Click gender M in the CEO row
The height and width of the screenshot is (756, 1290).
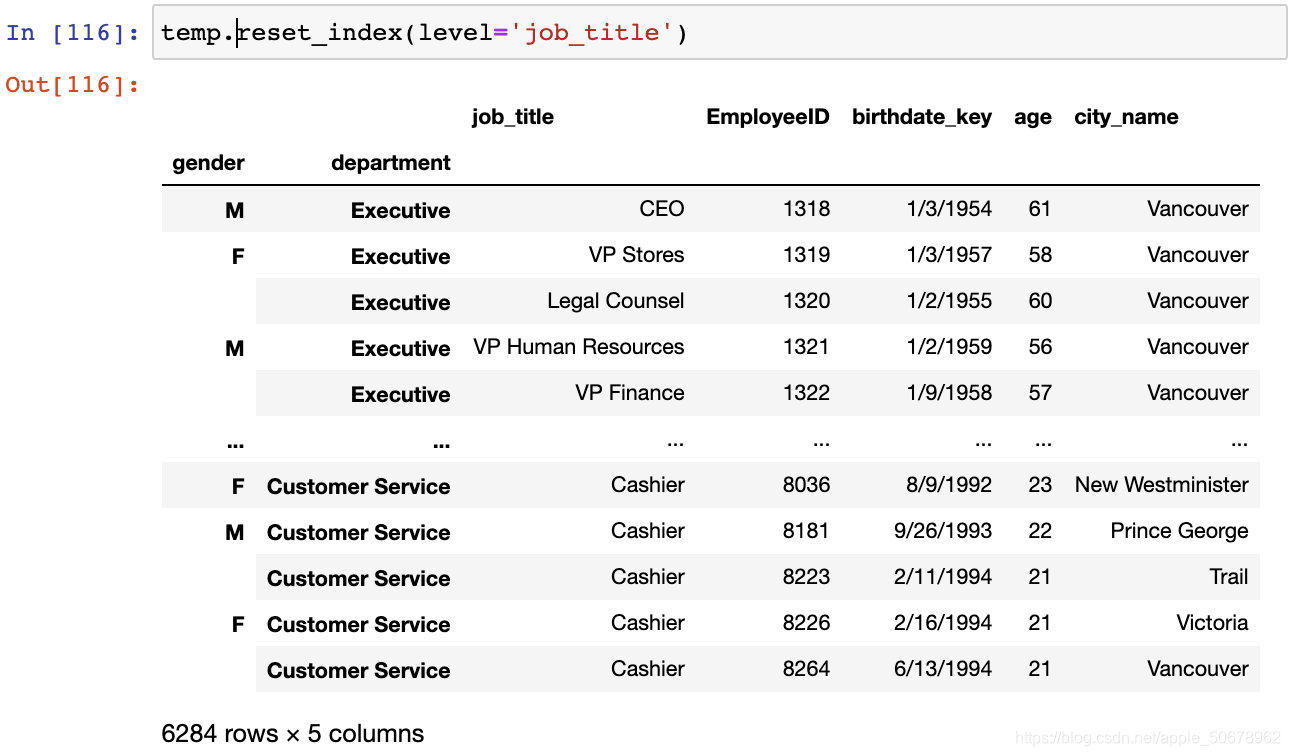click(x=235, y=211)
